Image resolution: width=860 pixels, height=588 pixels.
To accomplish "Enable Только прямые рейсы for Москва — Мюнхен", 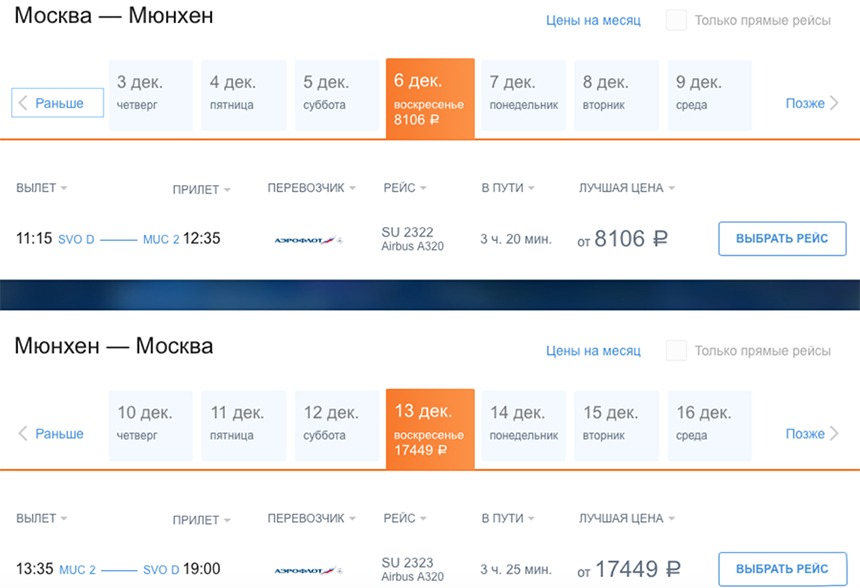I will coord(677,20).
